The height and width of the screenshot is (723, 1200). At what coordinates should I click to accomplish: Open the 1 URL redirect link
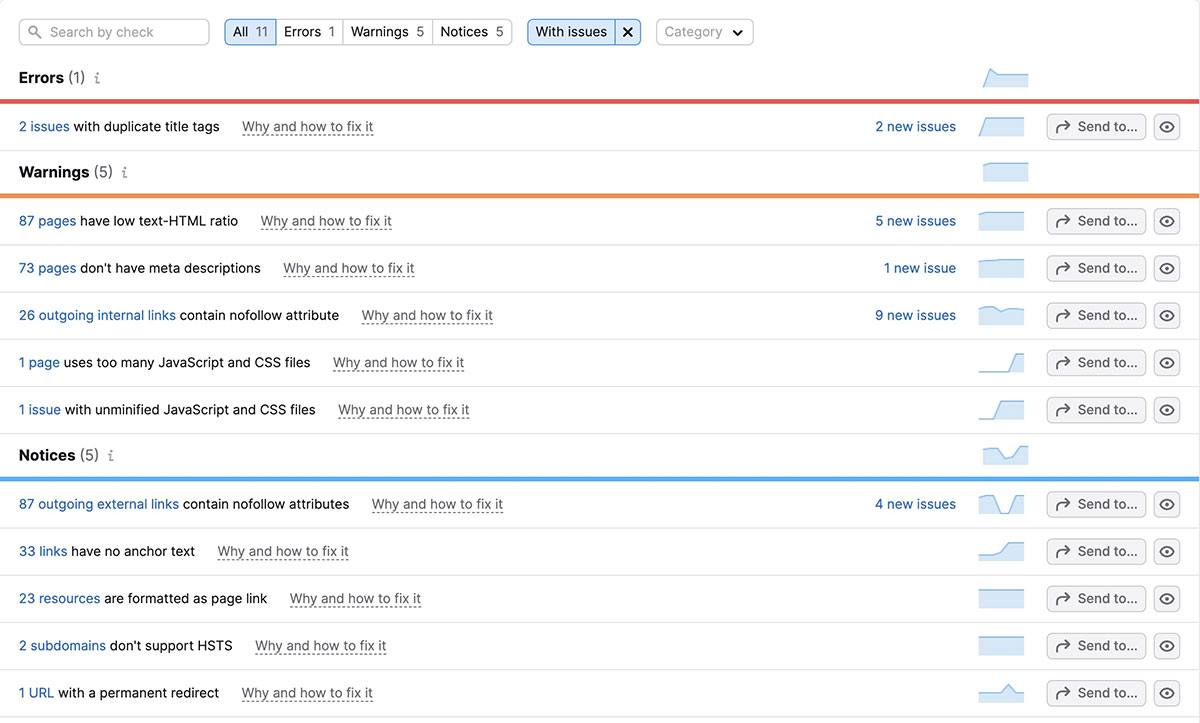pyautogui.click(x=36, y=693)
